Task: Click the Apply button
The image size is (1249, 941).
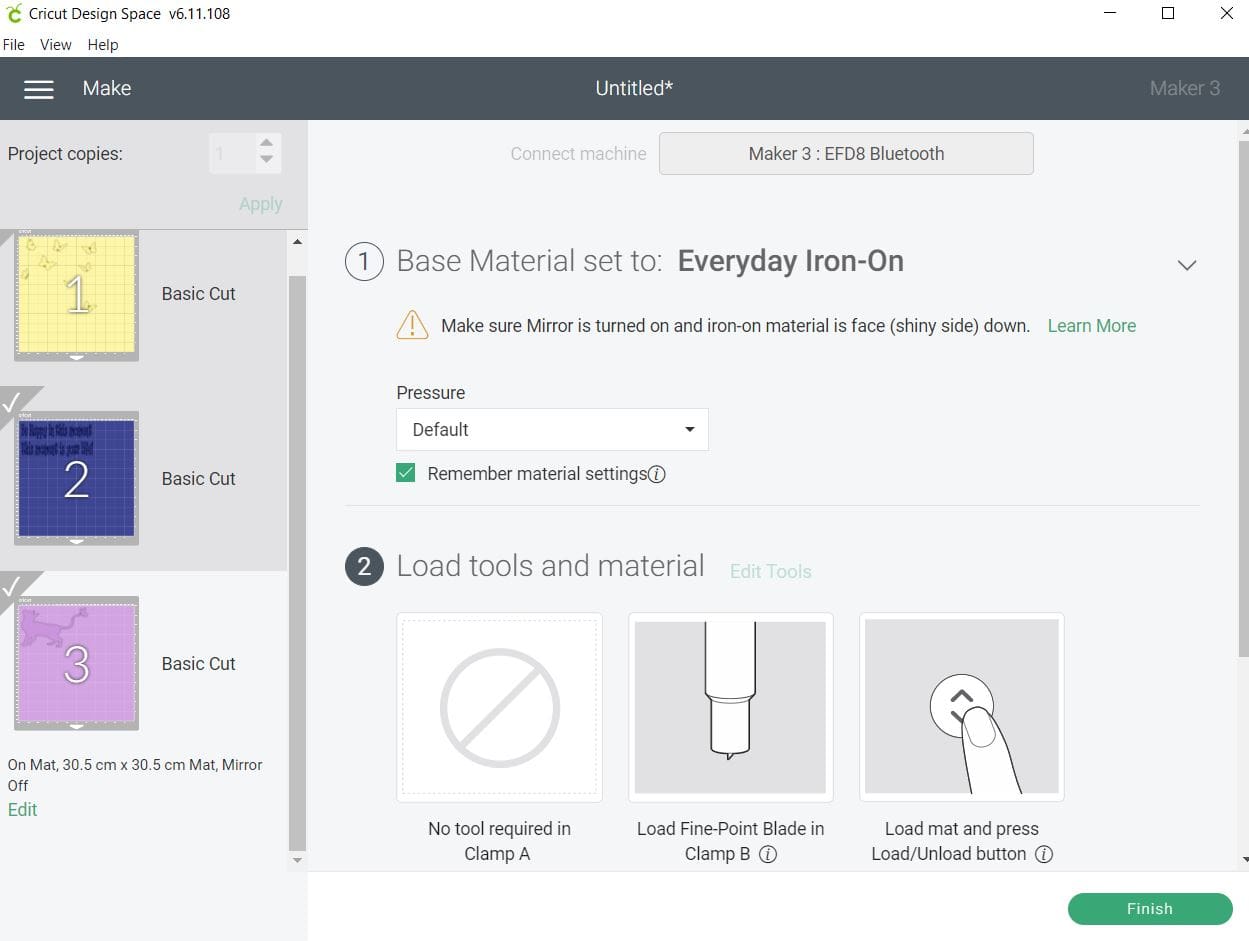Action: [261, 204]
